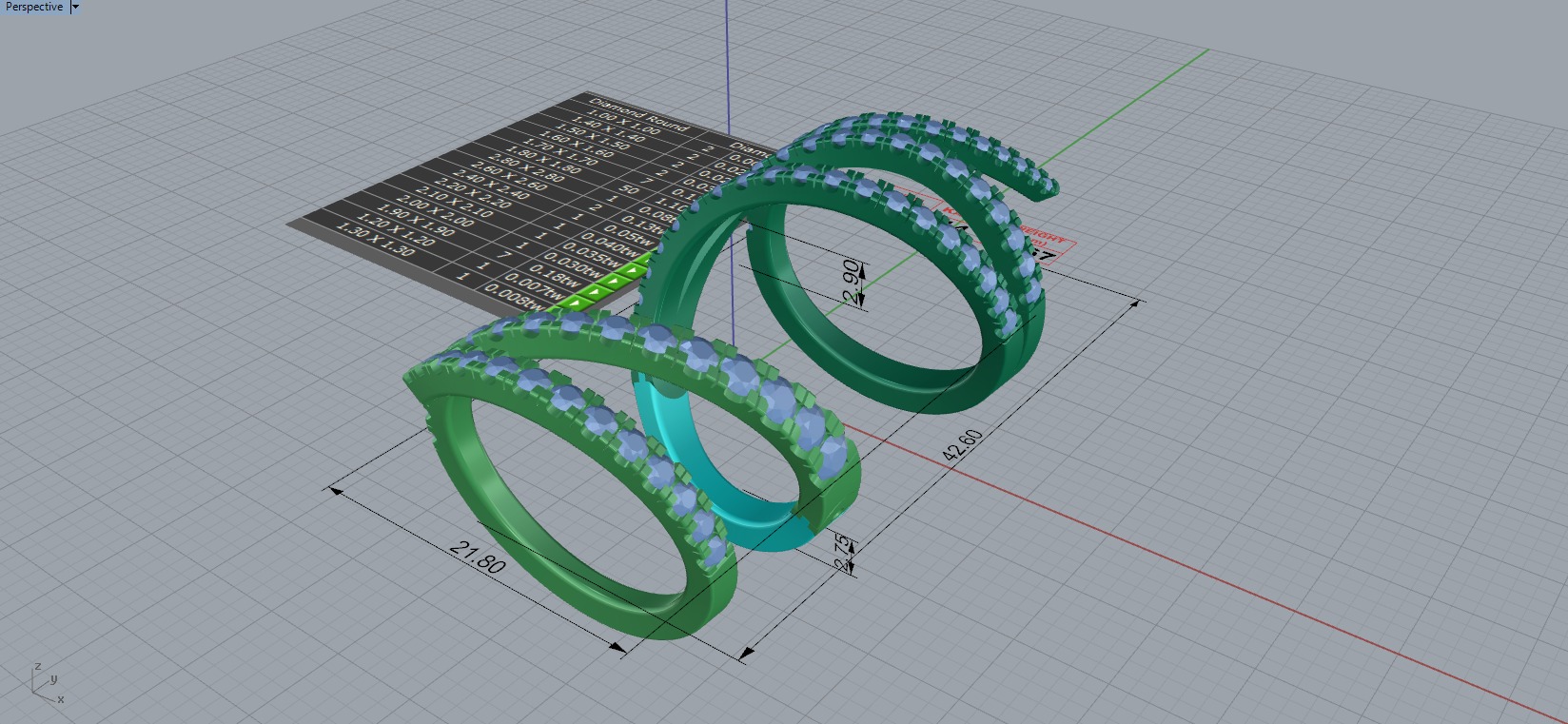1568x724 pixels.
Task: Click the Diamond Round table header
Action: [638, 113]
